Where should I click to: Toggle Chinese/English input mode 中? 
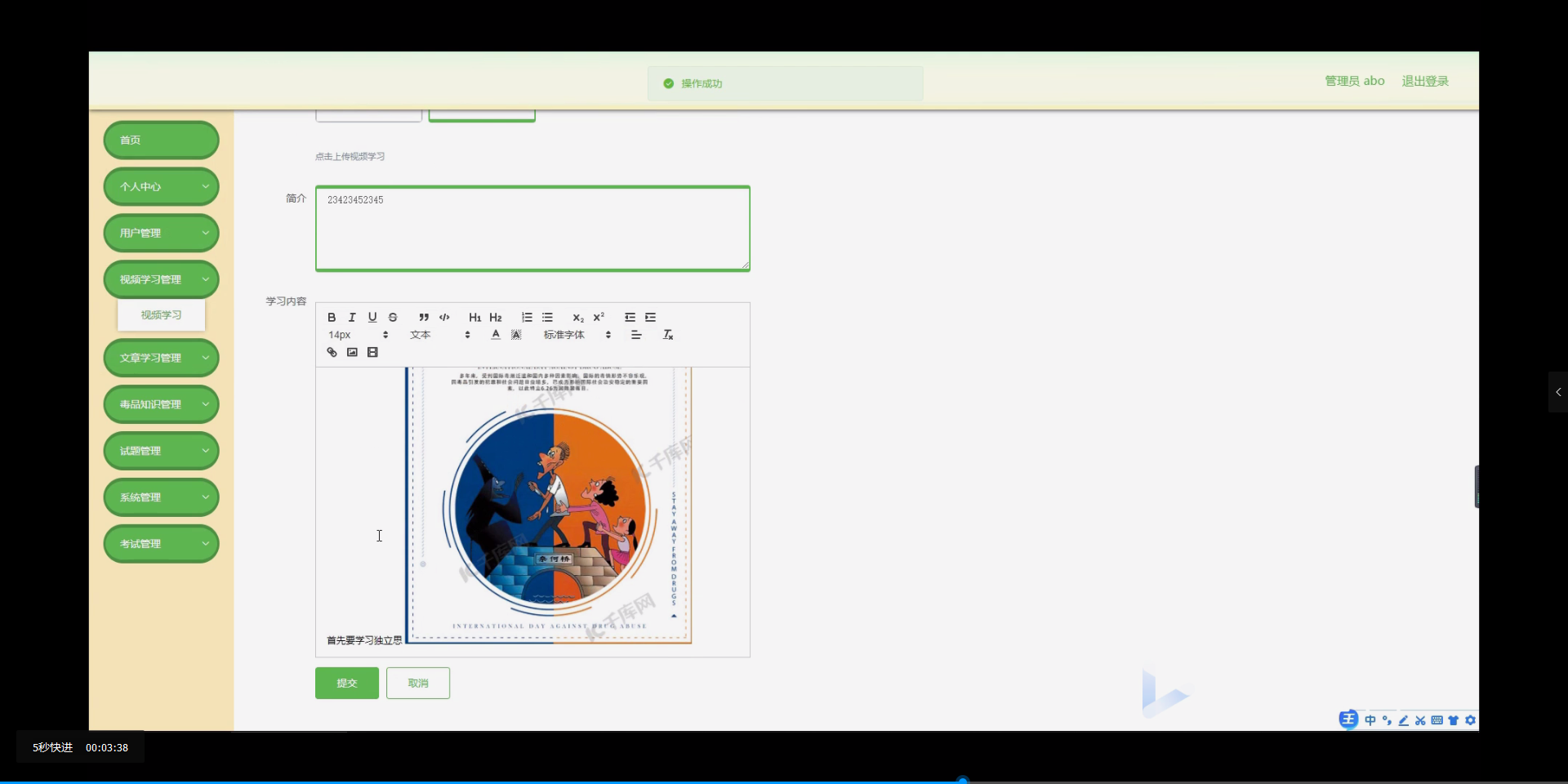[x=1370, y=720]
